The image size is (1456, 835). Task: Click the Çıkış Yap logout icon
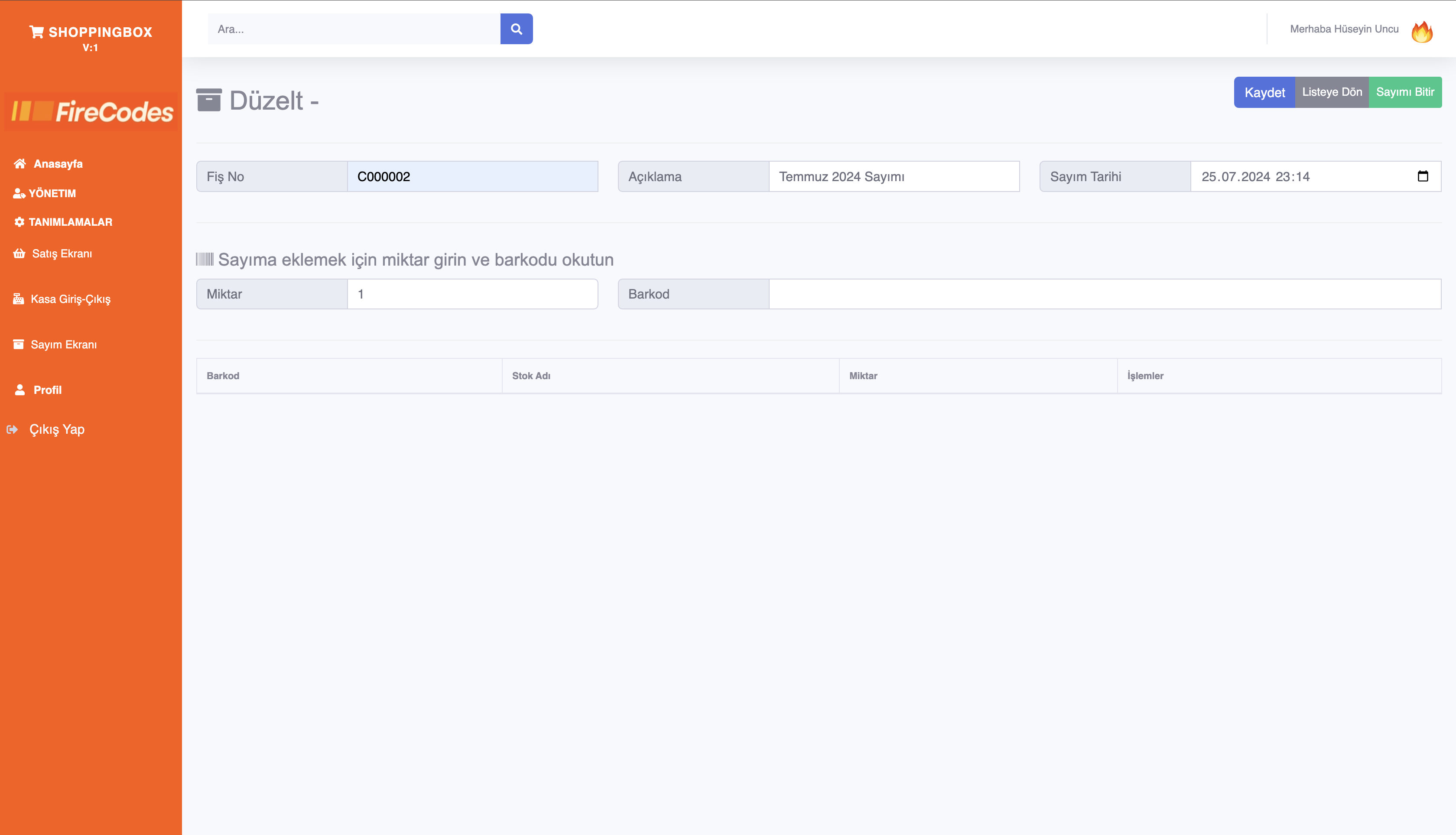coord(12,429)
